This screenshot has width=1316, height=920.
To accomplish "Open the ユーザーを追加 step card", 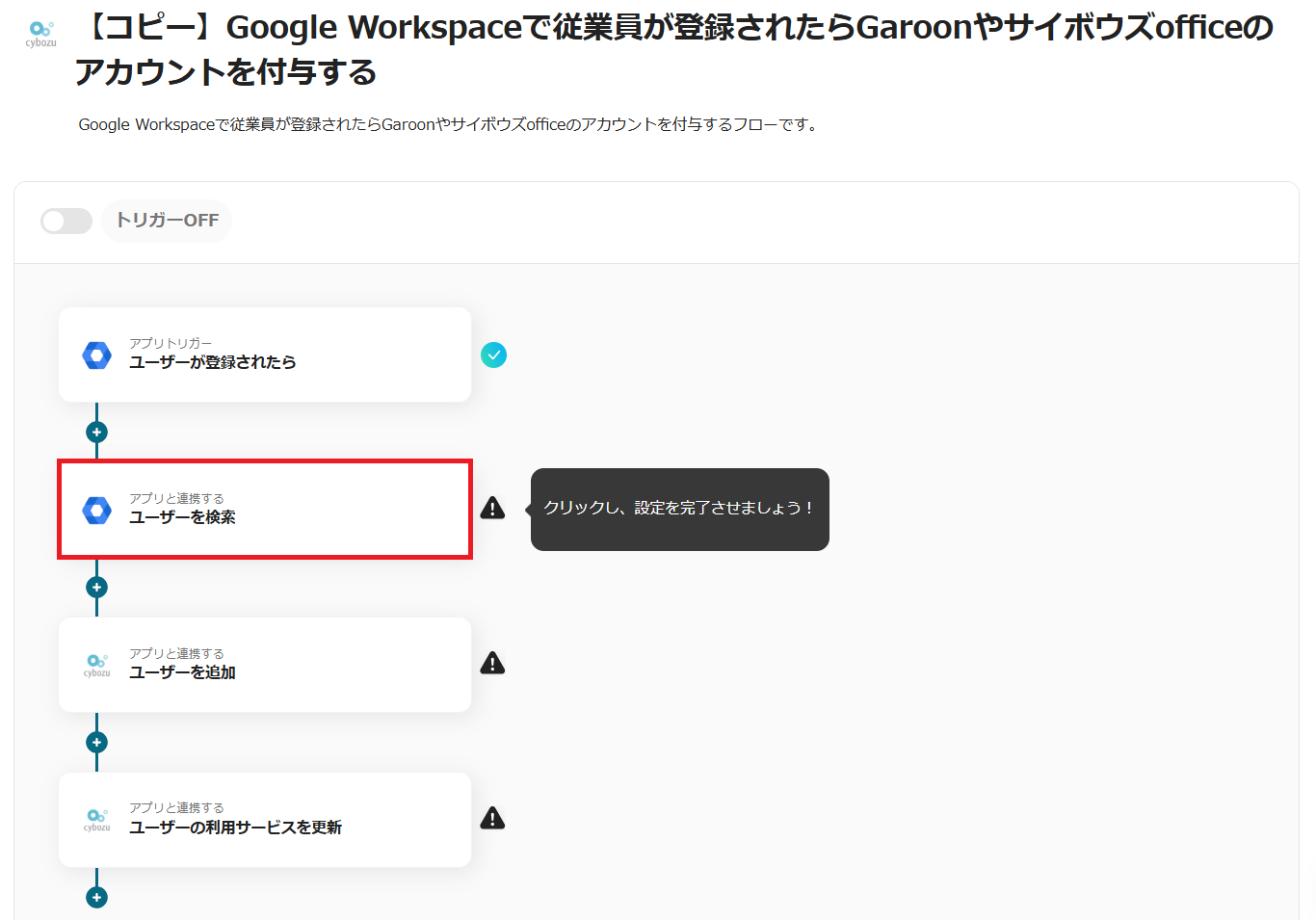I will pos(265,665).
